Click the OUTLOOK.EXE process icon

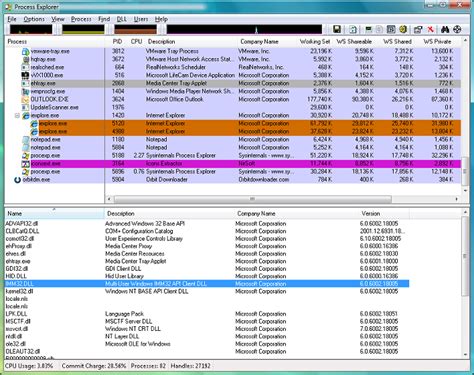click(25, 100)
